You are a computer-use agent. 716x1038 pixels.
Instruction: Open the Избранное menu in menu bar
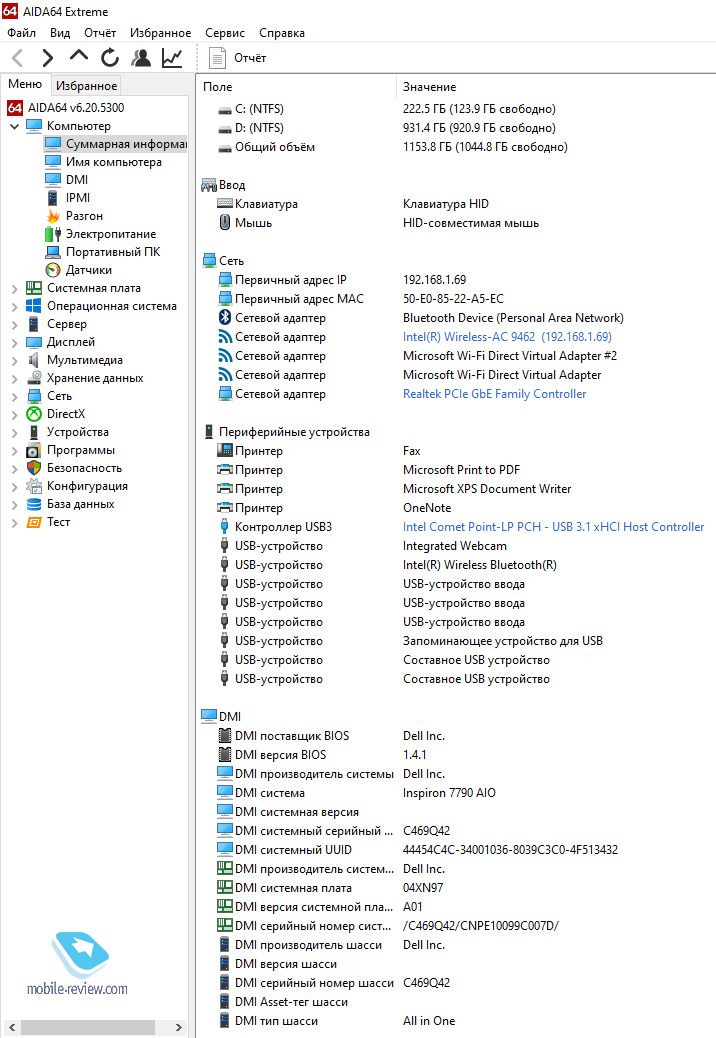coord(160,32)
